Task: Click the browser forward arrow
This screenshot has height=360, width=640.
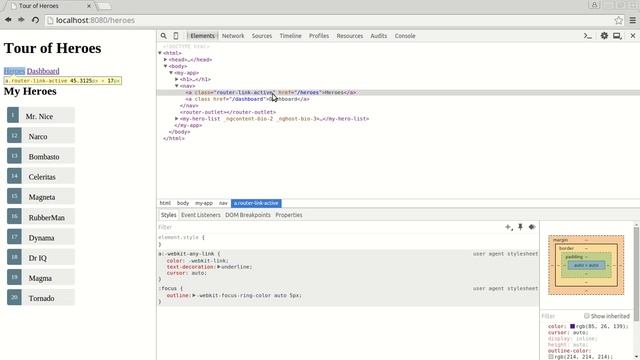Action: click(x=21, y=20)
